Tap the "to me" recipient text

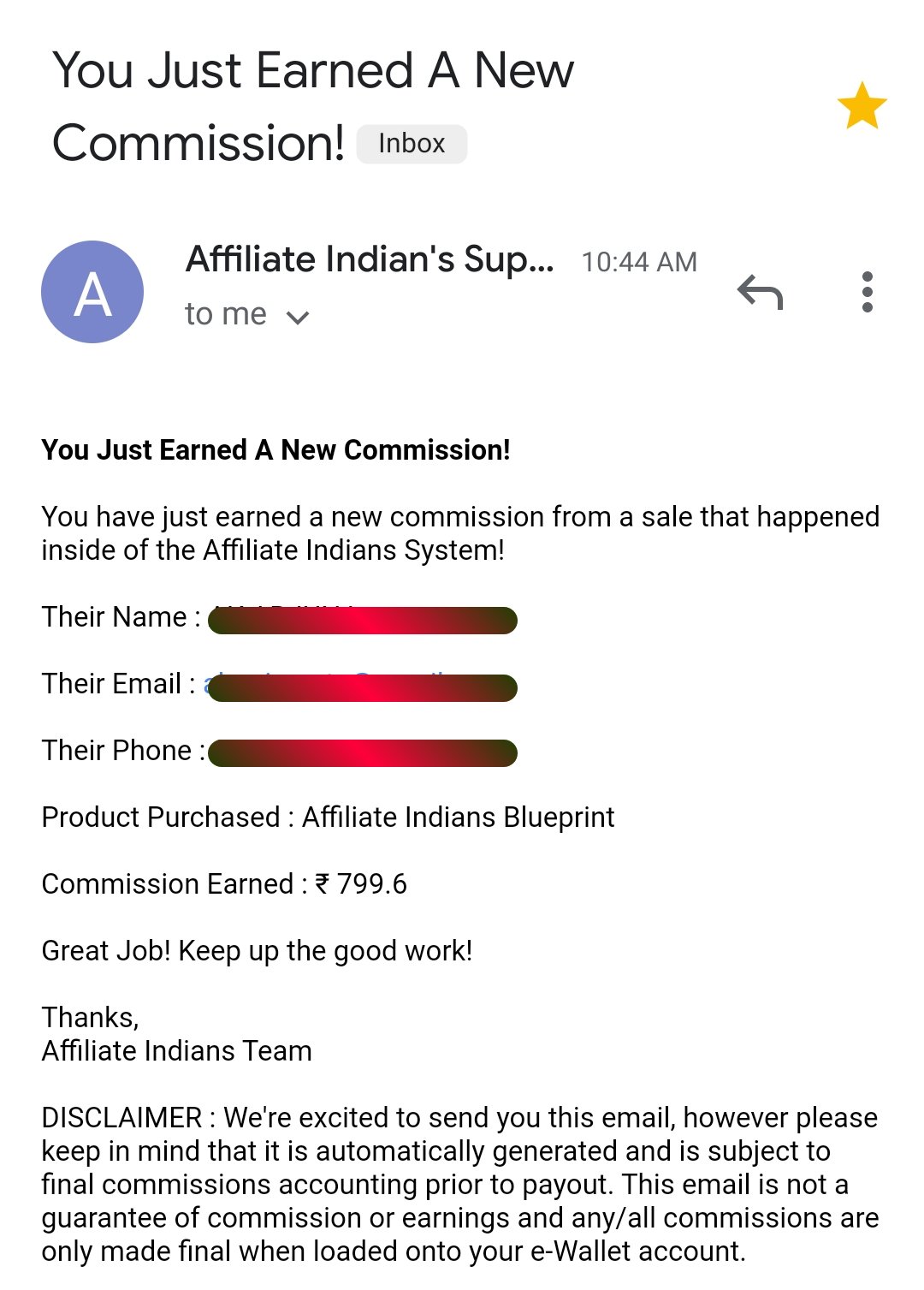pyautogui.click(x=226, y=314)
